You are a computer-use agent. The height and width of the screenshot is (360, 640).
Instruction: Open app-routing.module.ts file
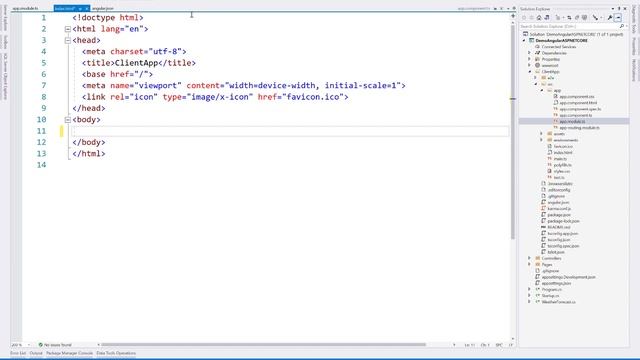tap(580, 128)
